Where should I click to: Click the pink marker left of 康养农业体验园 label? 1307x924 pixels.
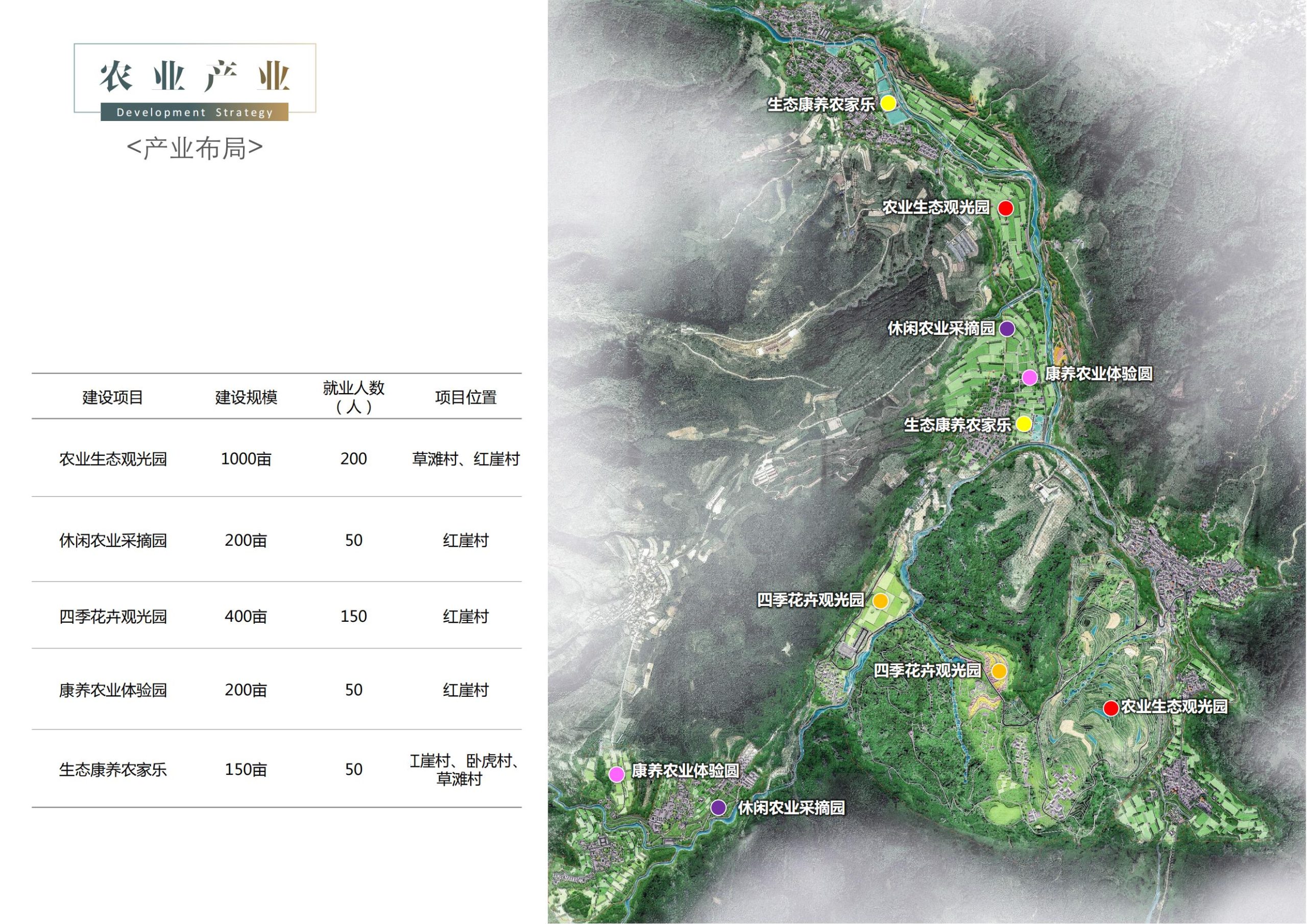[x=617, y=774]
